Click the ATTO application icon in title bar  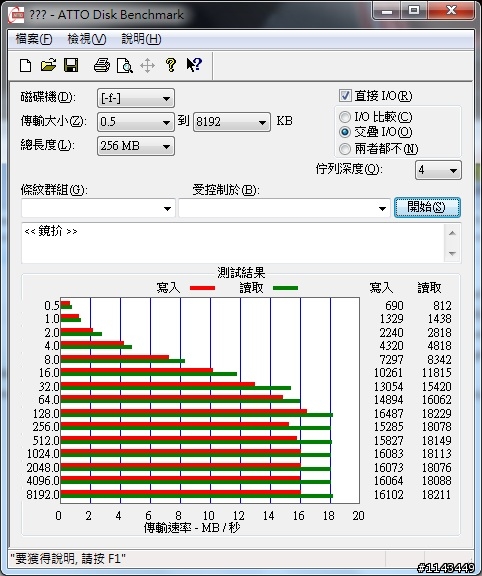click(16, 15)
